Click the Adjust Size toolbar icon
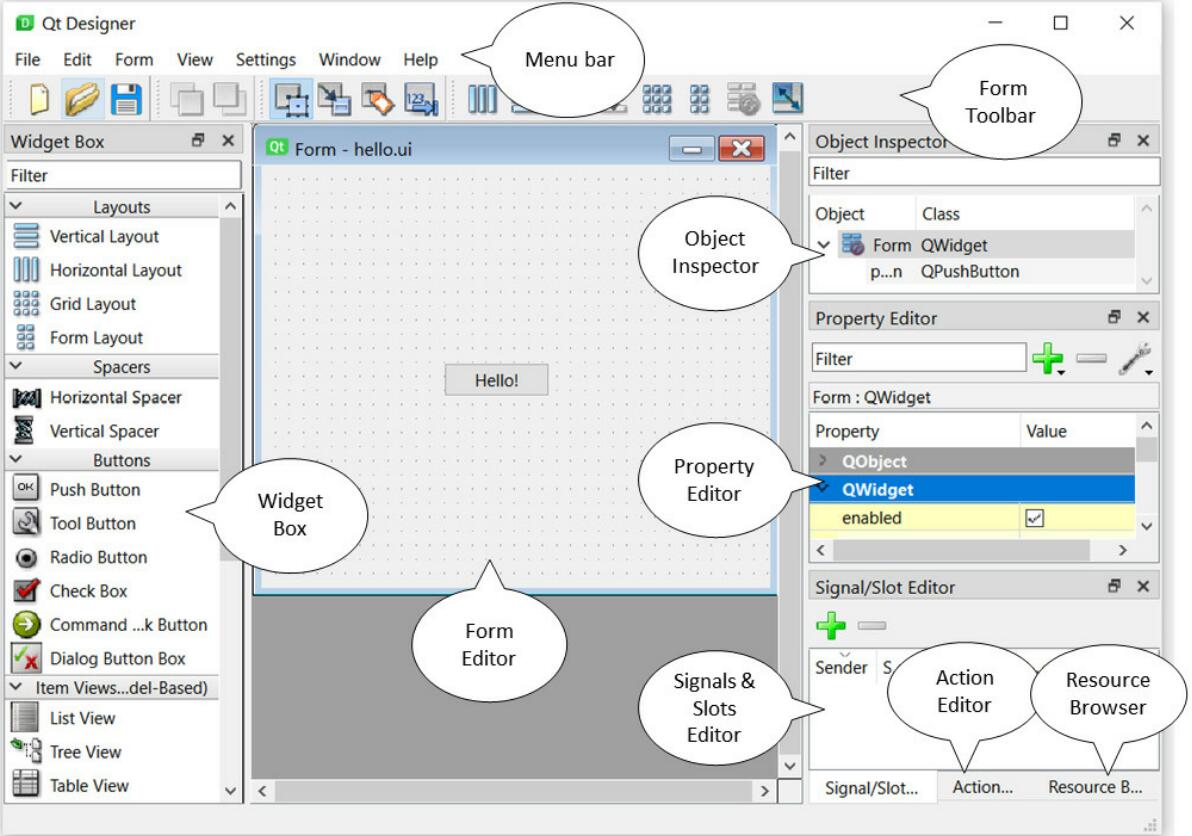This screenshot has width=1192, height=836. click(x=788, y=100)
